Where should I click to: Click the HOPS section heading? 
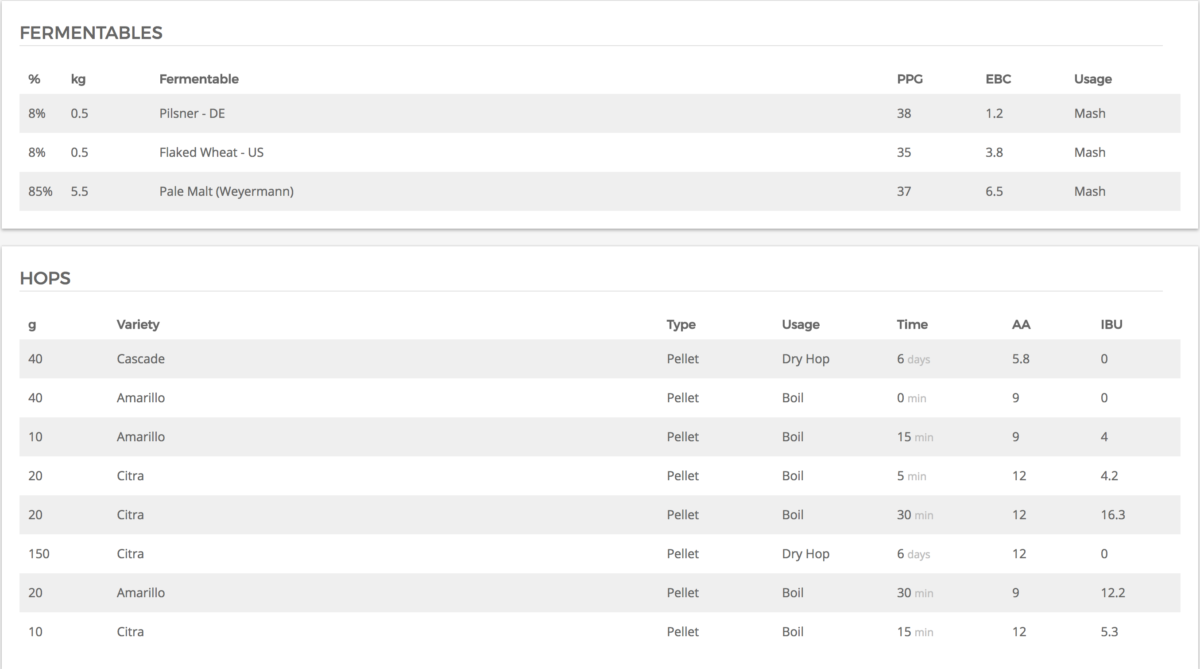pyautogui.click(x=45, y=279)
